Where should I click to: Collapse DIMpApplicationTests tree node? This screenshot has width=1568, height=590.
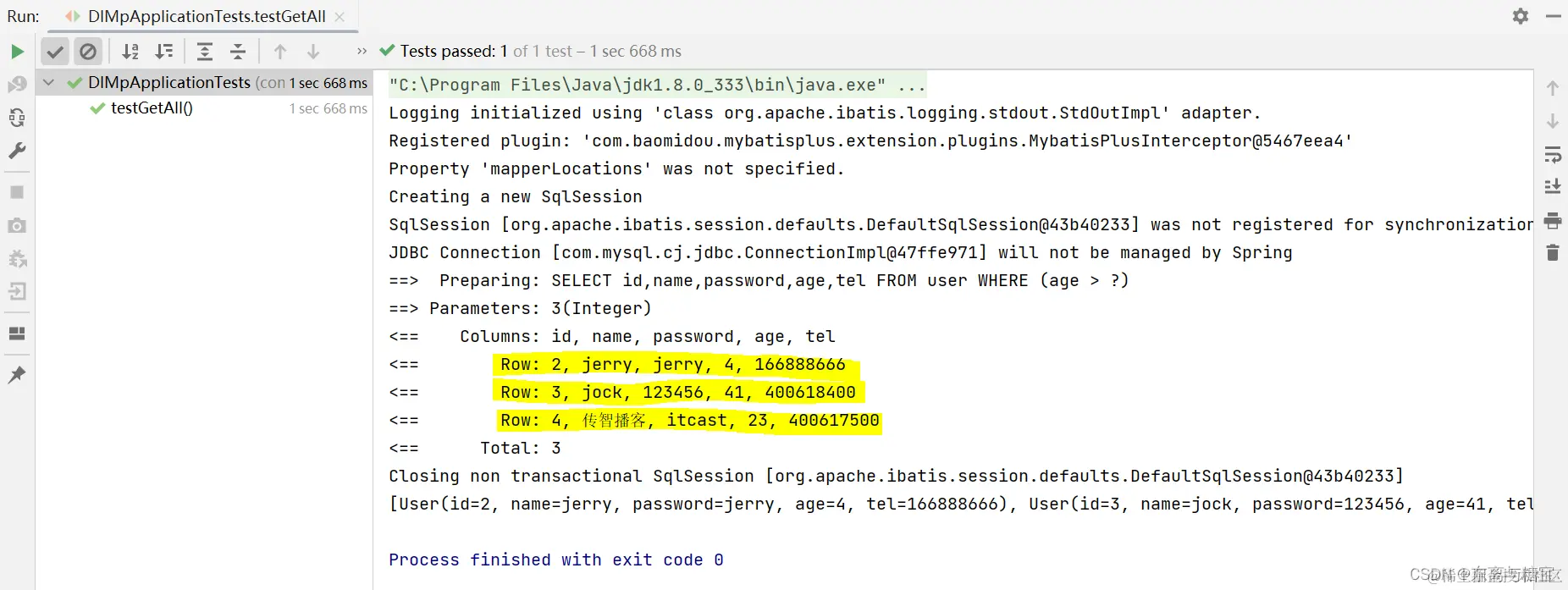(48, 82)
